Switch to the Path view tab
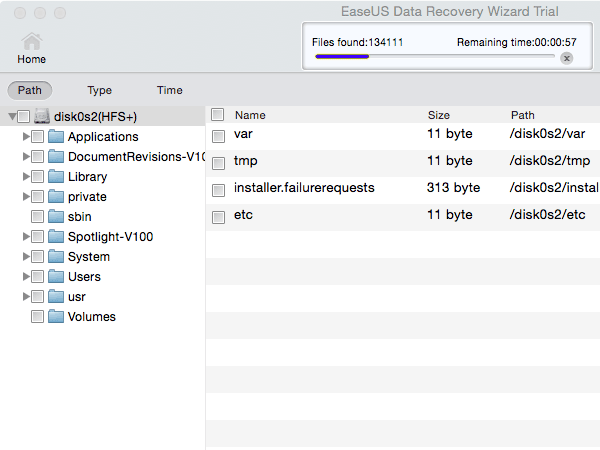Image resolution: width=600 pixels, height=450 pixels. [x=30, y=90]
